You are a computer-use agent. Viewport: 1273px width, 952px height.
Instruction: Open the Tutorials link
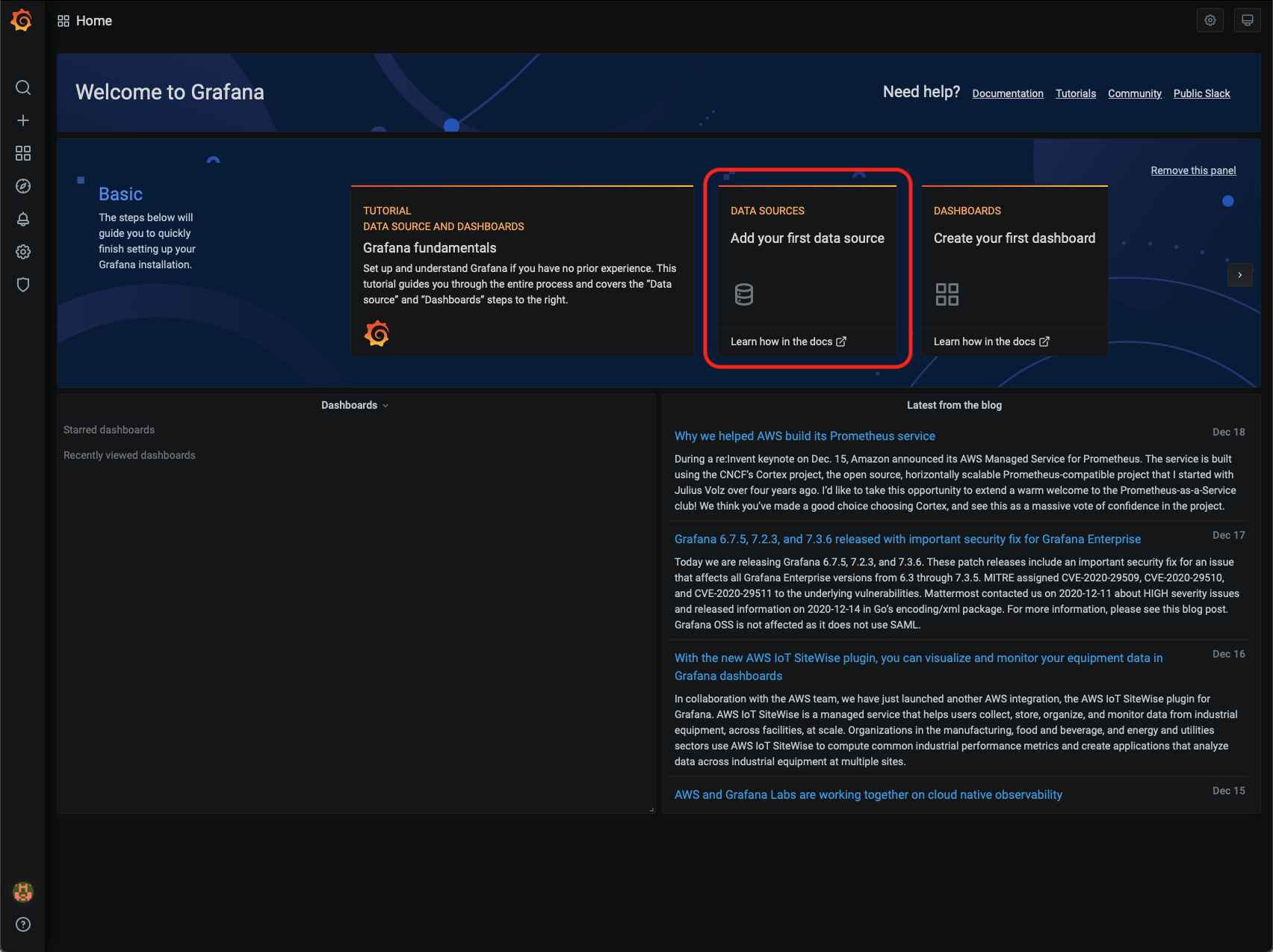1076,93
